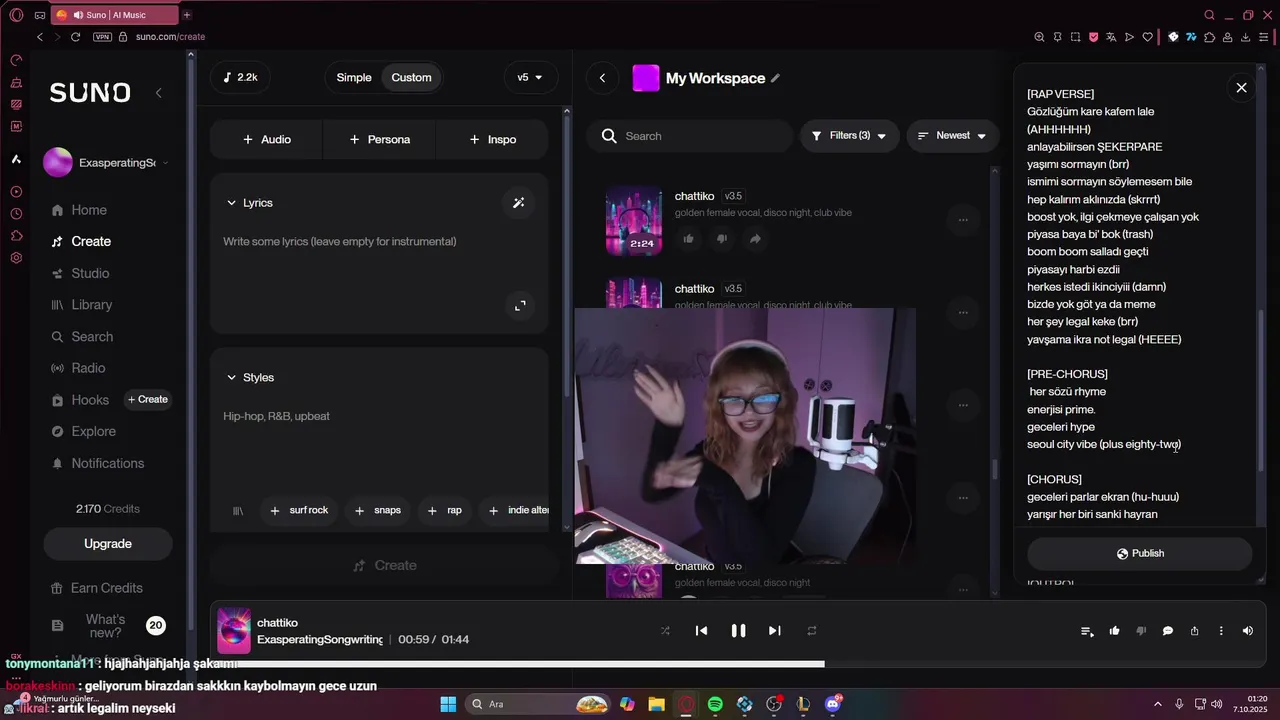1280x720 pixels.
Task: Skip to previous track
Action: coord(701,630)
